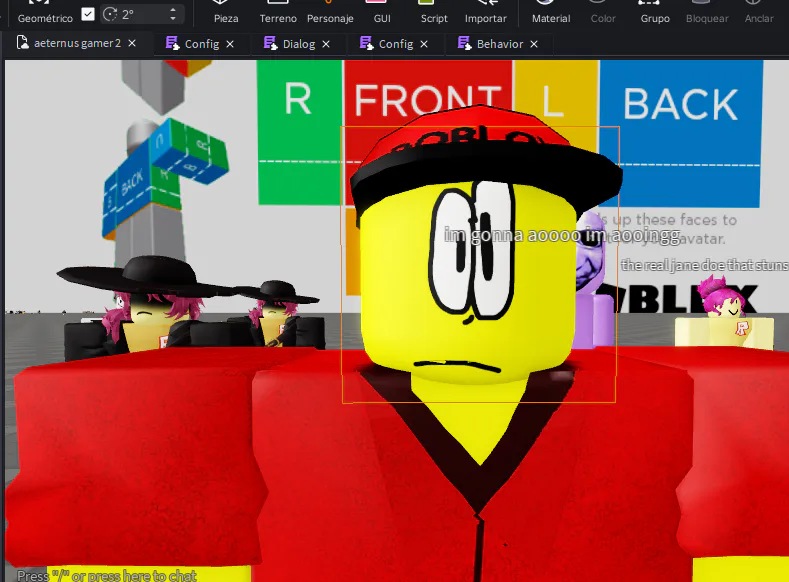Viewport: 789px width, 582px height.
Task: Click the 2° rotation increment field
Action: (x=142, y=14)
